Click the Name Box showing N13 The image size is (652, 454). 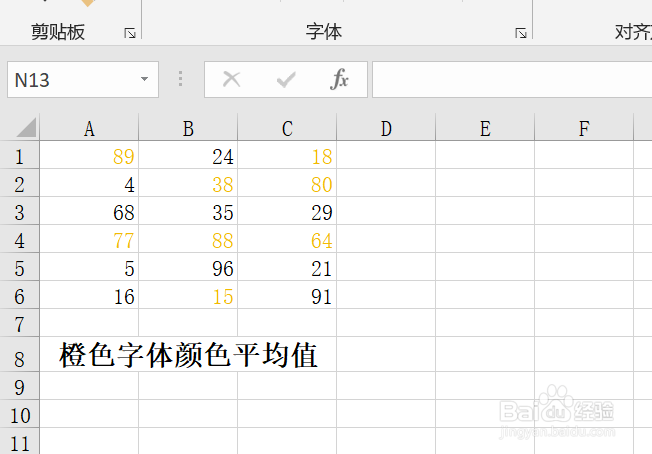click(83, 79)
